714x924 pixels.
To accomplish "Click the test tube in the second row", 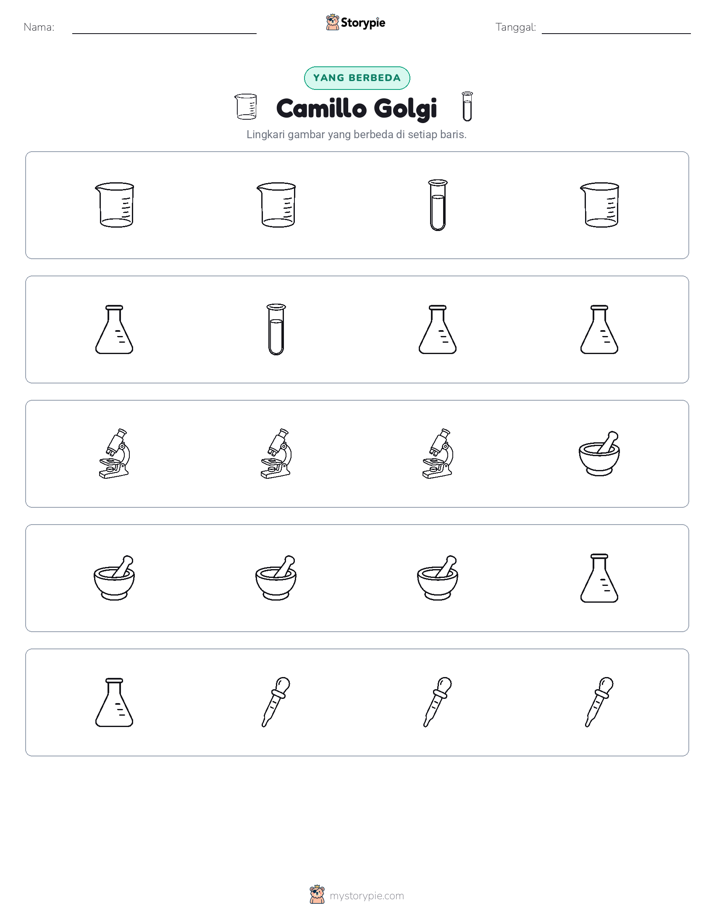I will (276, 329).
